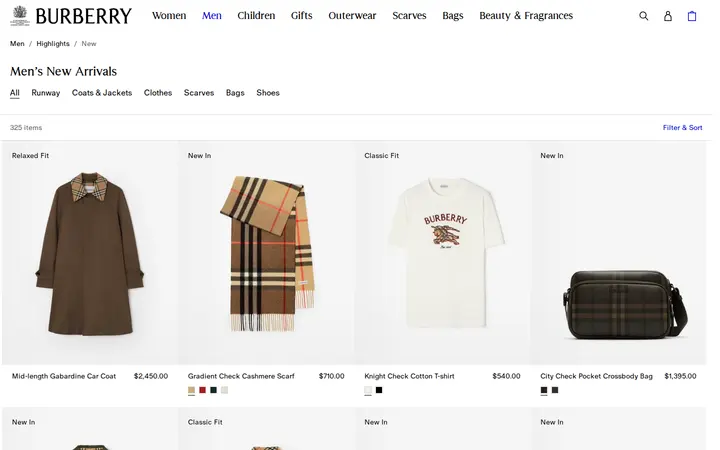Select the Shoes category tab
The image size is (720, 450).
point(268,93)
